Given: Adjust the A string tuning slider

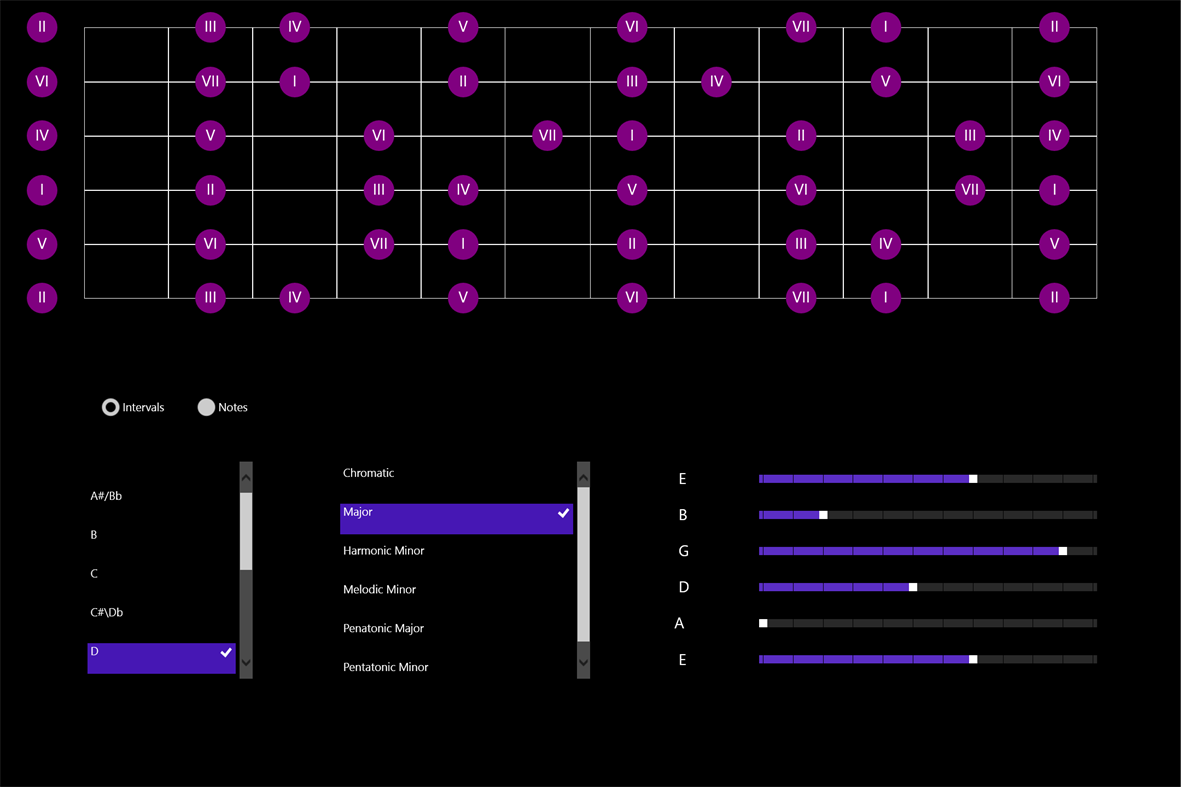Looking at the screenshot, I should (x=763, y=622).
